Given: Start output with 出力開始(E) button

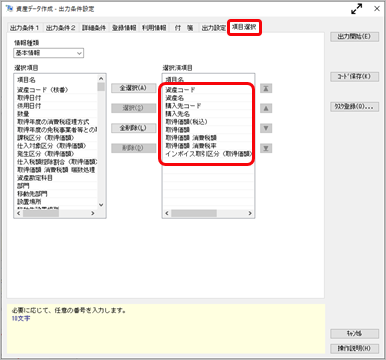Looking at the screenshot, I should click(x=354, y=37).
